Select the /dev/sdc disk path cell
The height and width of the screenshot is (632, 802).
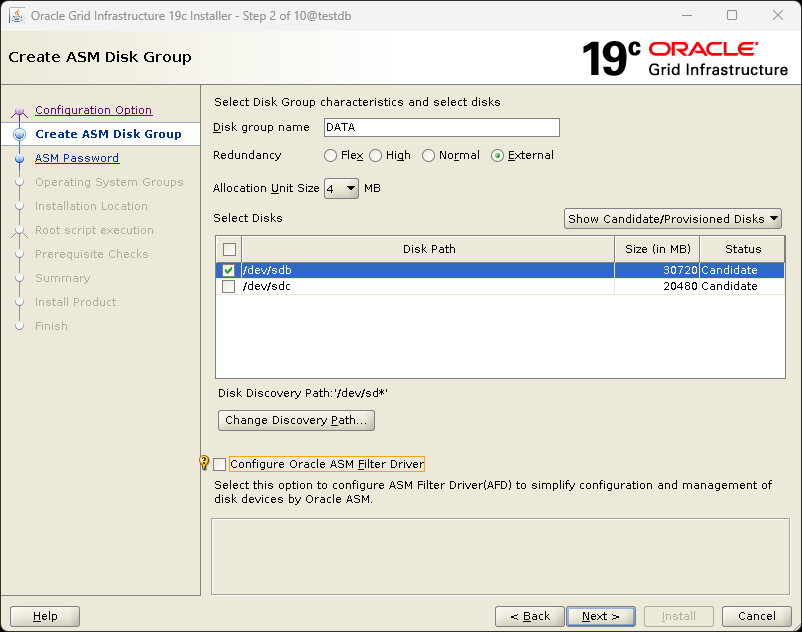(428, 286)
